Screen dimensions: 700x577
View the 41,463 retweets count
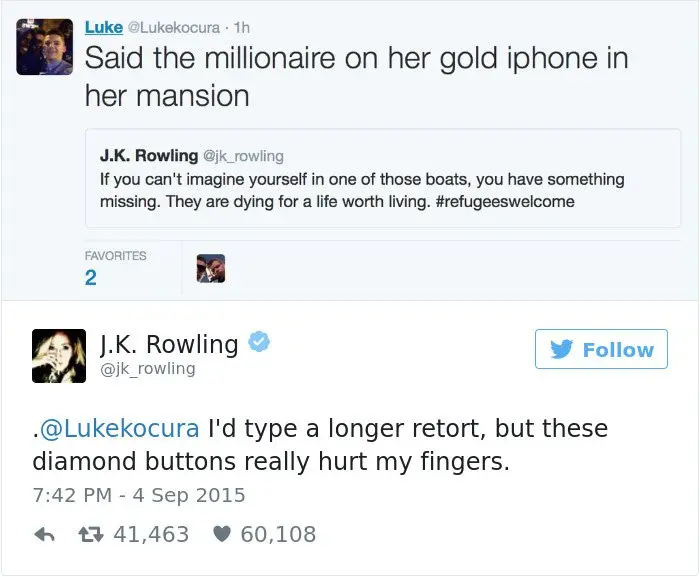click(151, 535)
